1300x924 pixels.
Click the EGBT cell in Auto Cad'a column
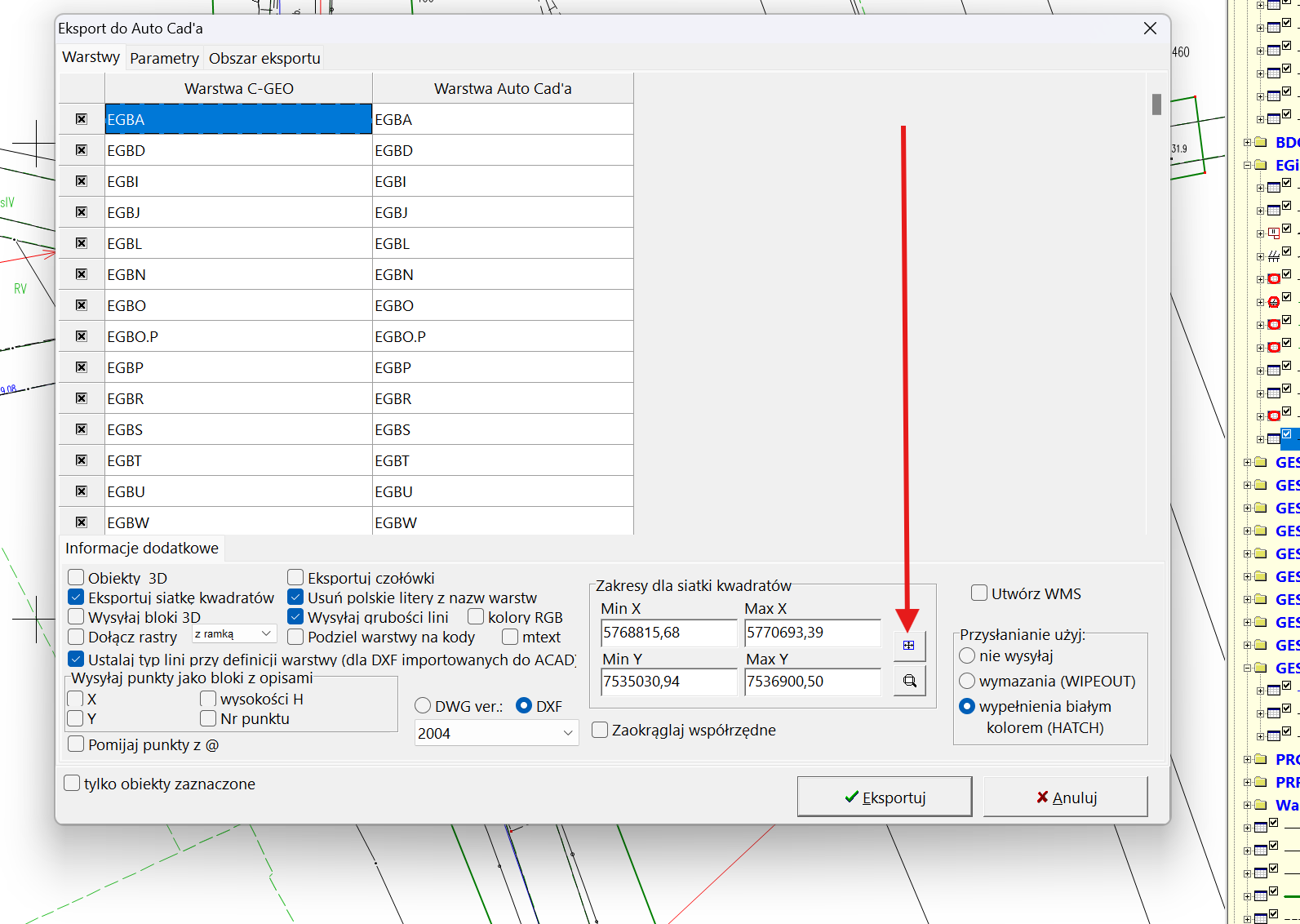click(503, 460)
